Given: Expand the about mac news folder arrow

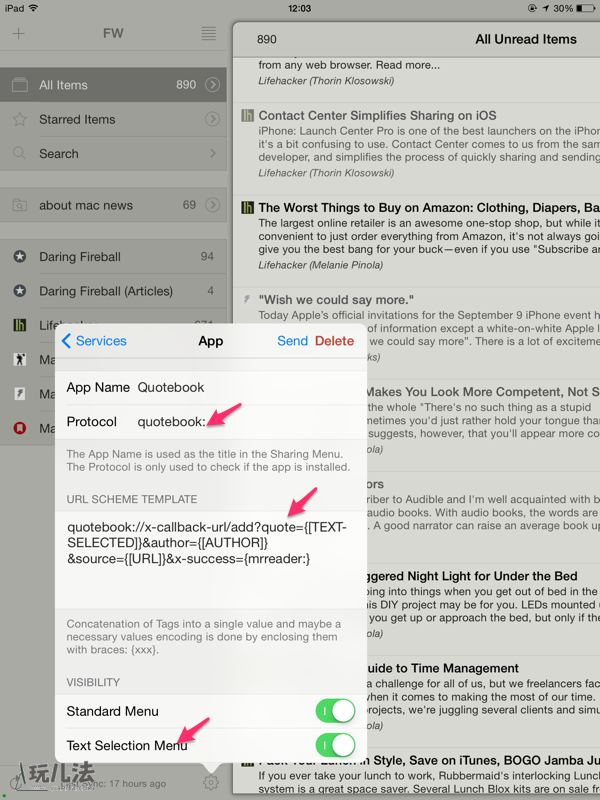Looking at the screenshot, I should [x=212, y=205].
